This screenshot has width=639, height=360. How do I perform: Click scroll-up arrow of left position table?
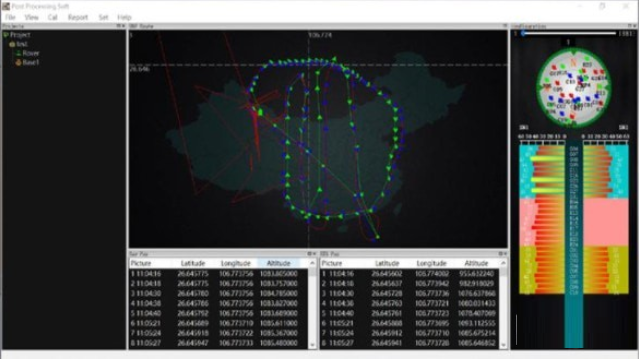tap(313, 263)
